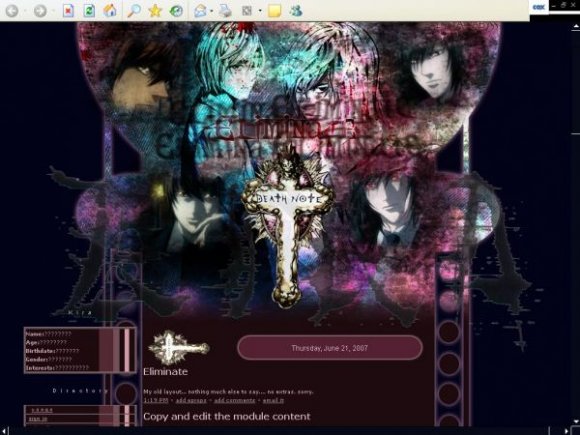Image resolution: width=580 pixels, height=435 pixels.
Task: Open the dropdown beside the gray square icon
Action: (x=260, y=11)
